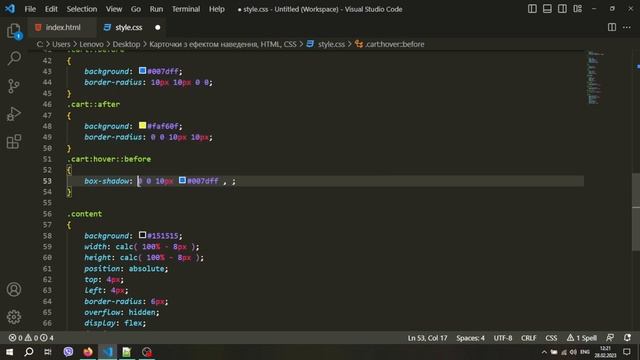Open Firefox from the taskbar

click(88, 351)
